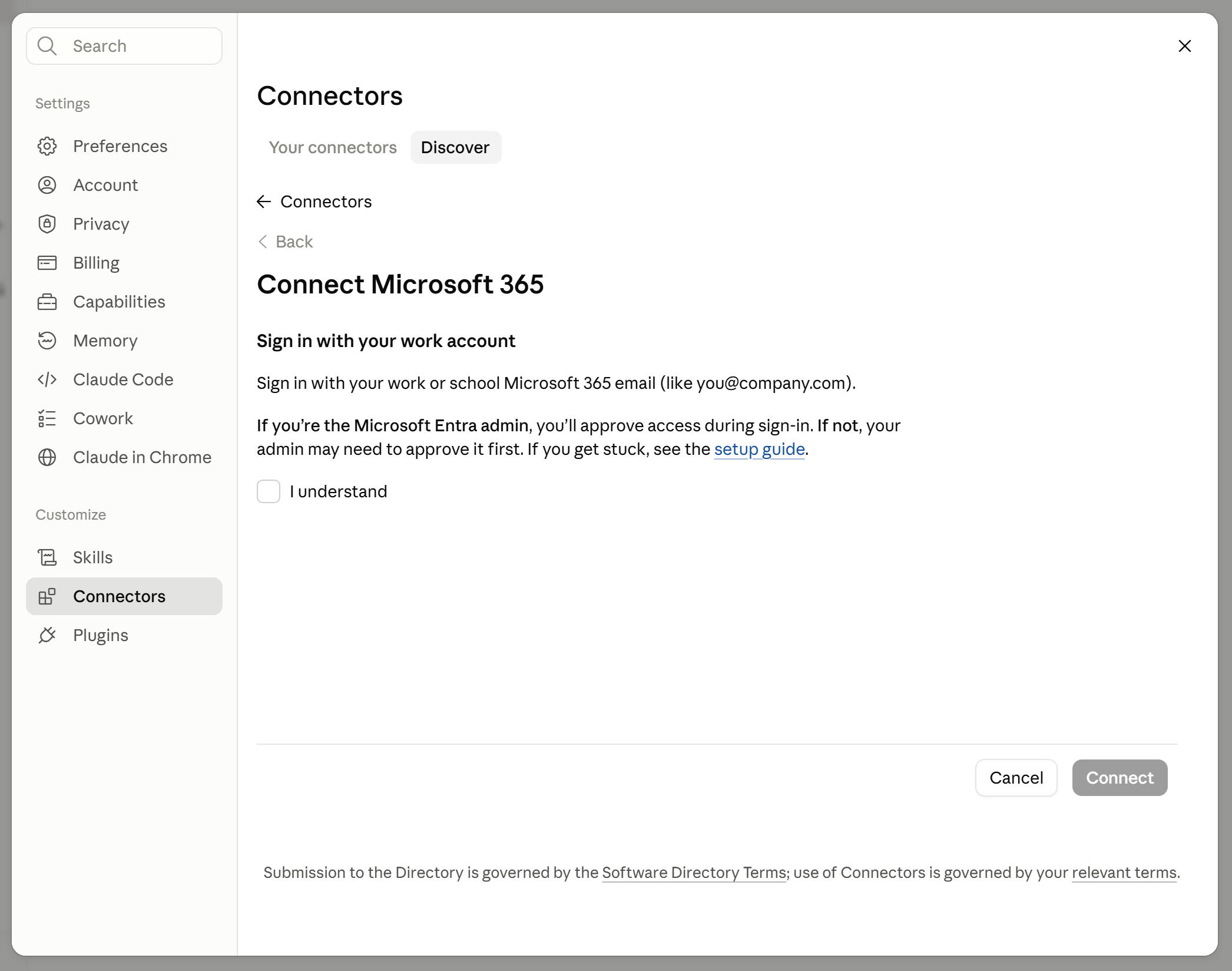The width and height of the screenshot is (1232, 971).
Task: Open the Skills customize section
Action: click(x=124, y=557)
